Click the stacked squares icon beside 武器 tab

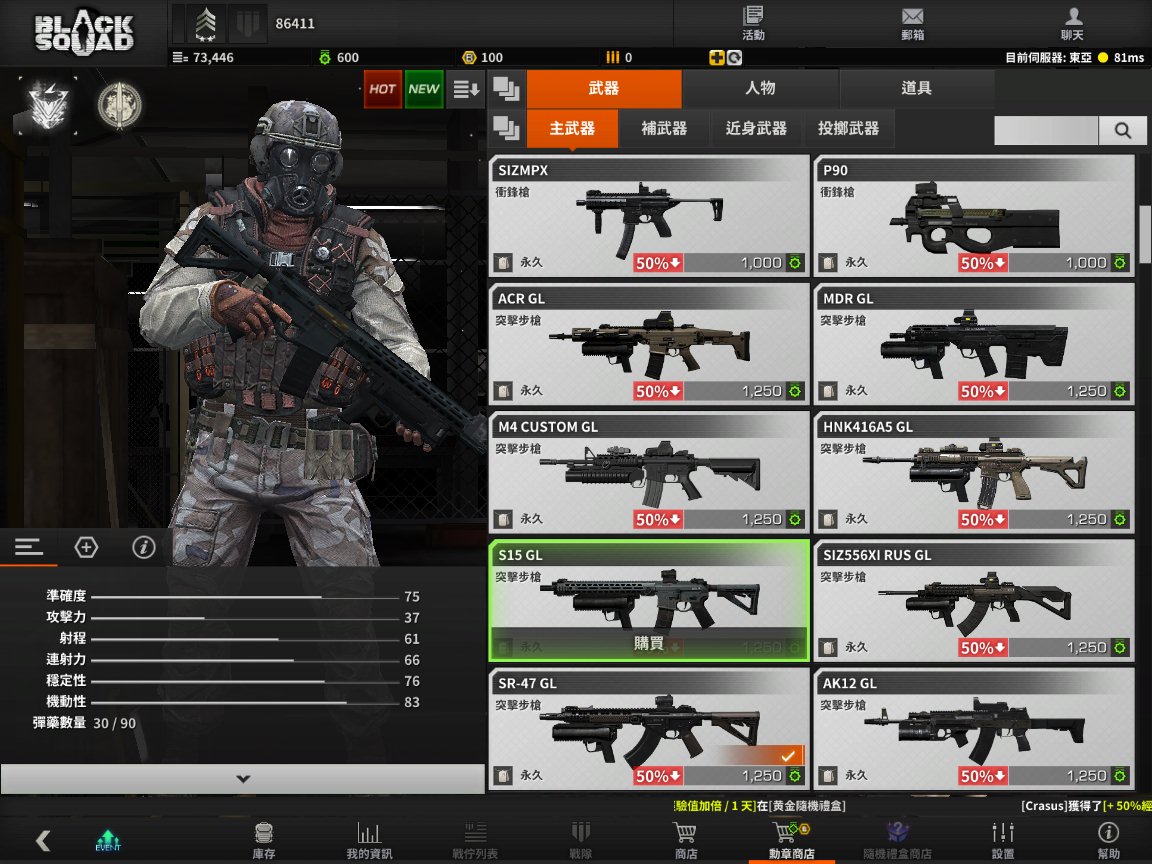[506, 89]
